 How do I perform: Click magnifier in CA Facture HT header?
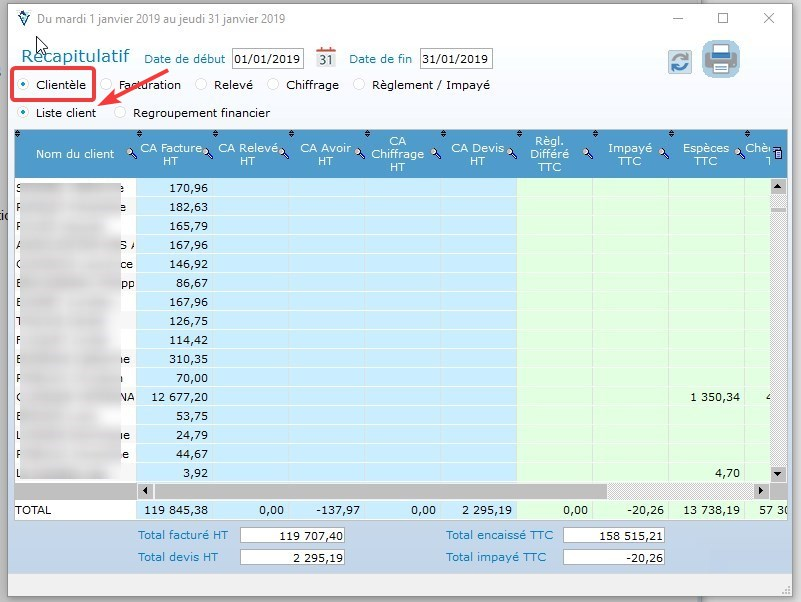point(208,153)
